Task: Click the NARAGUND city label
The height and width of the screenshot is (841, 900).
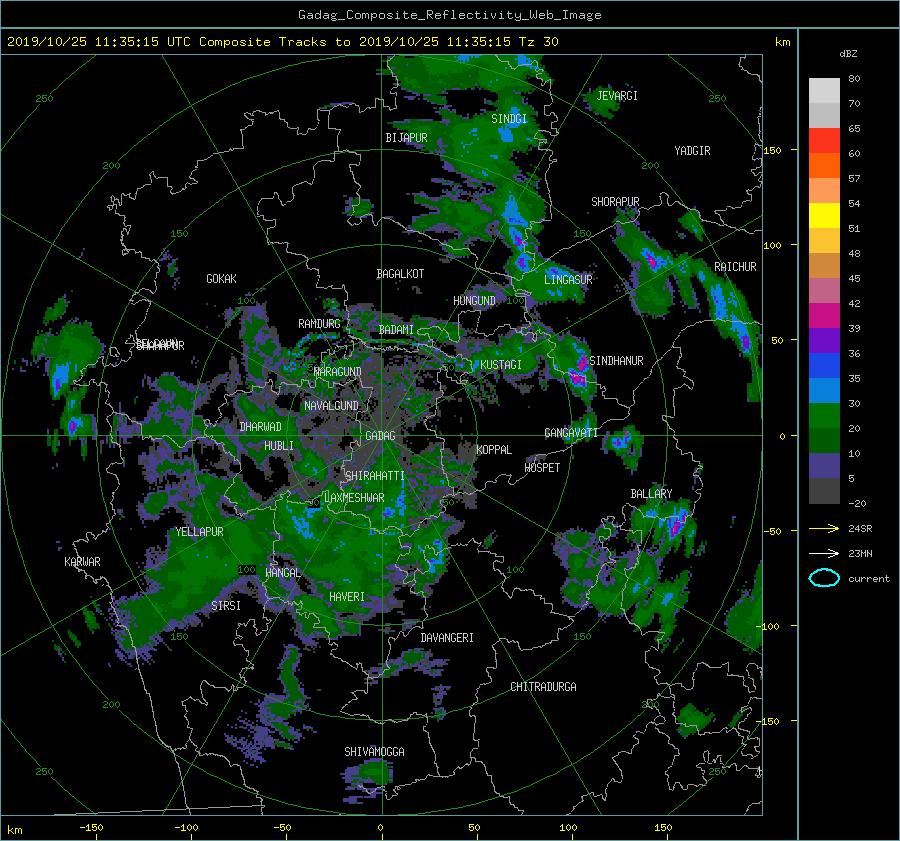Action: pyautogui.click(x=338, y=372)
